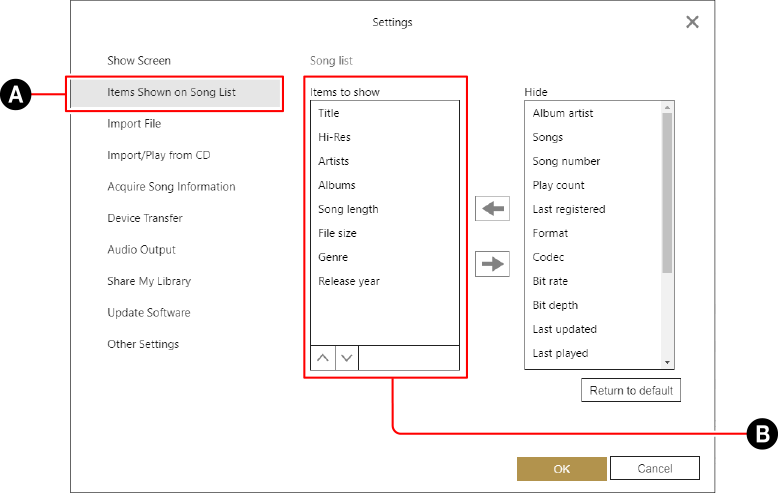Choose Bit rate in Hide list
Screen dimensions: 778x493
550,281
